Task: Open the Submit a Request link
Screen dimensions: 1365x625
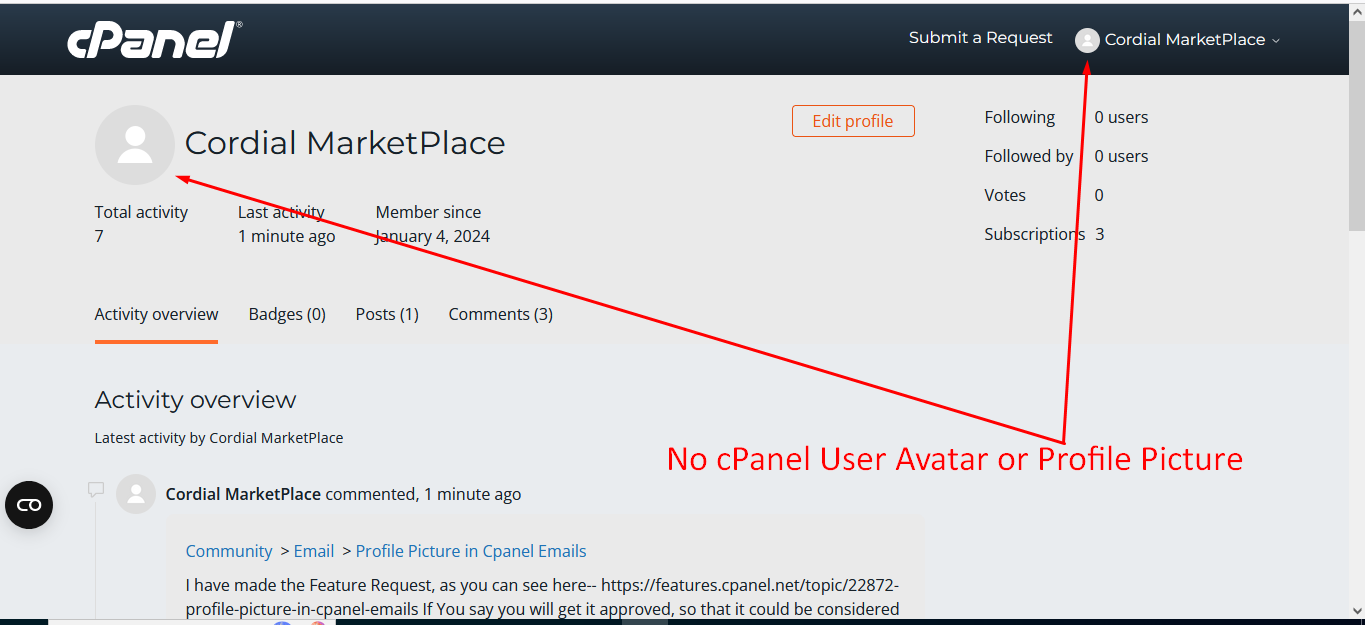Action: click(980, 38)
